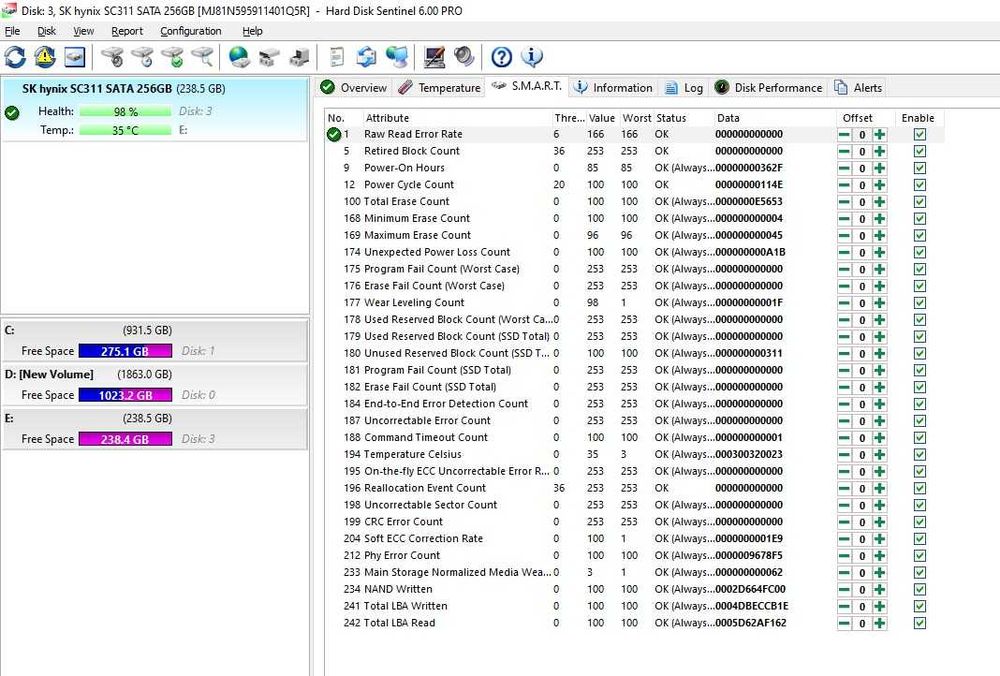1000x676 pixels.
Task: Click the envelope with arrows toolbar icon
Action: click(367, 57)
